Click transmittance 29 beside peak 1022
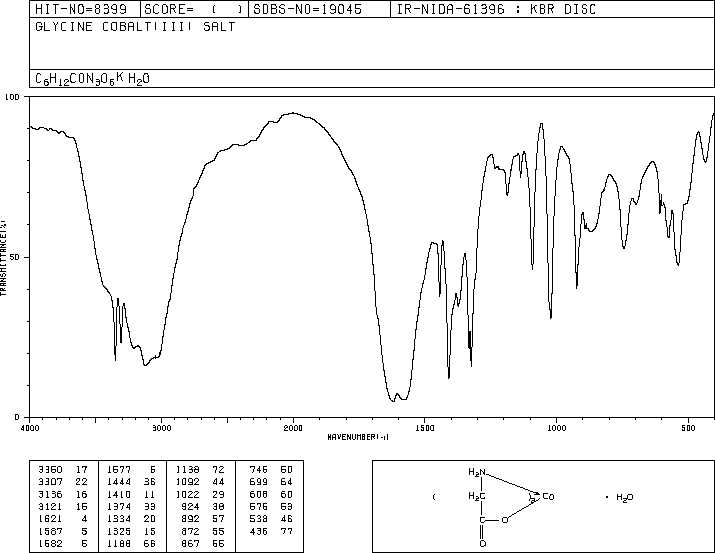The height and width of the screenshot is (553, 715). pyautogui.click(x=218, y=494)
